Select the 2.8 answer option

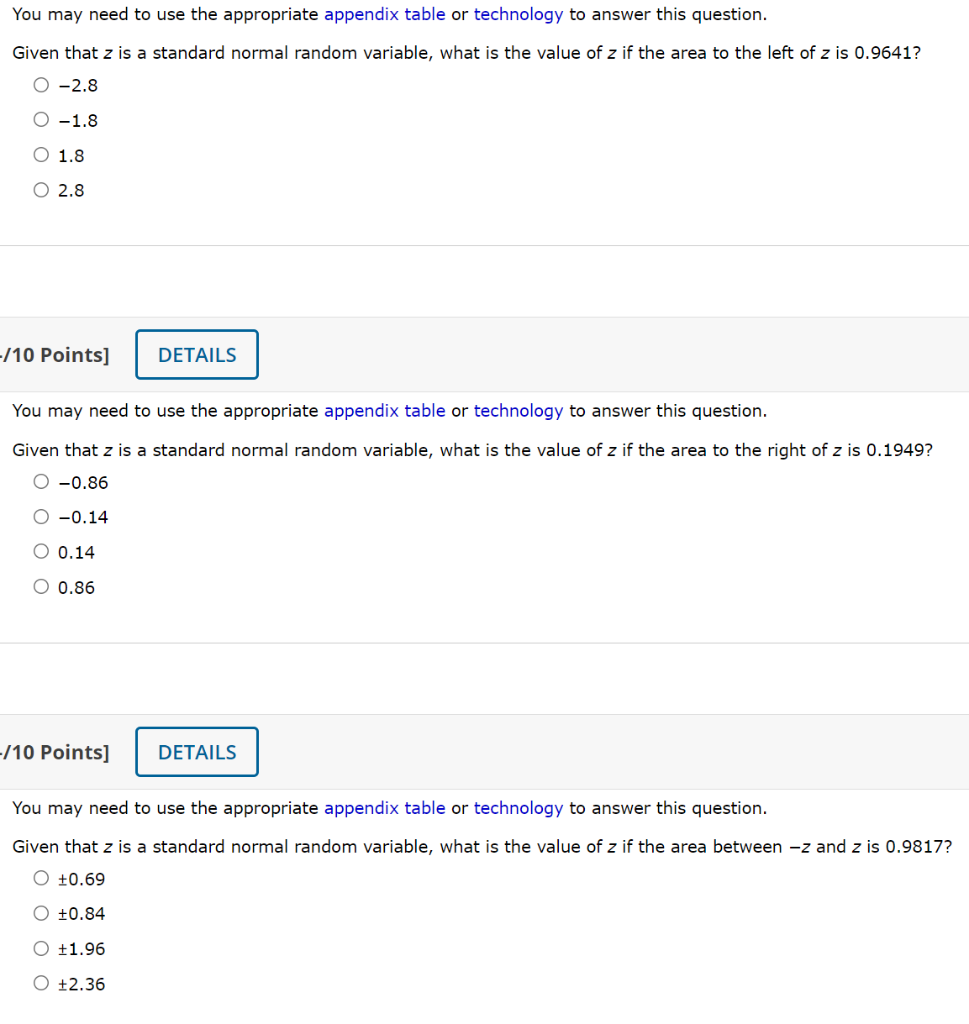point(41,189)
